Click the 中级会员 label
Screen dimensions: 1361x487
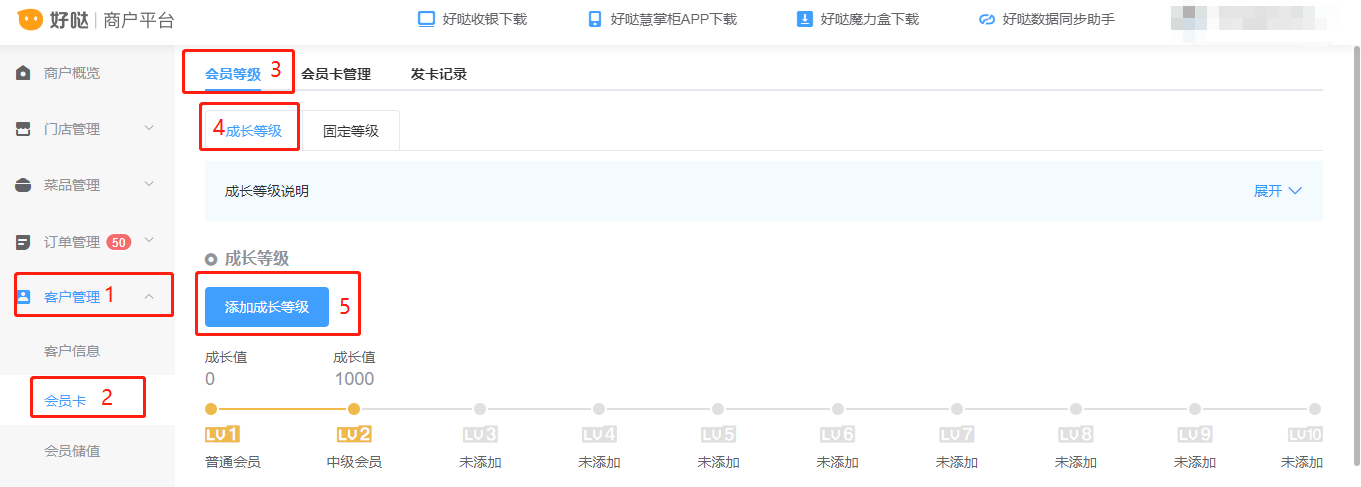[354, 462]
